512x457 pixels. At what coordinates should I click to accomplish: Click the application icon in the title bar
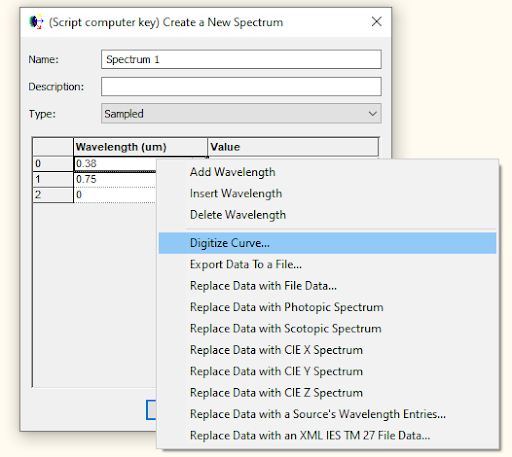(36, 22)
